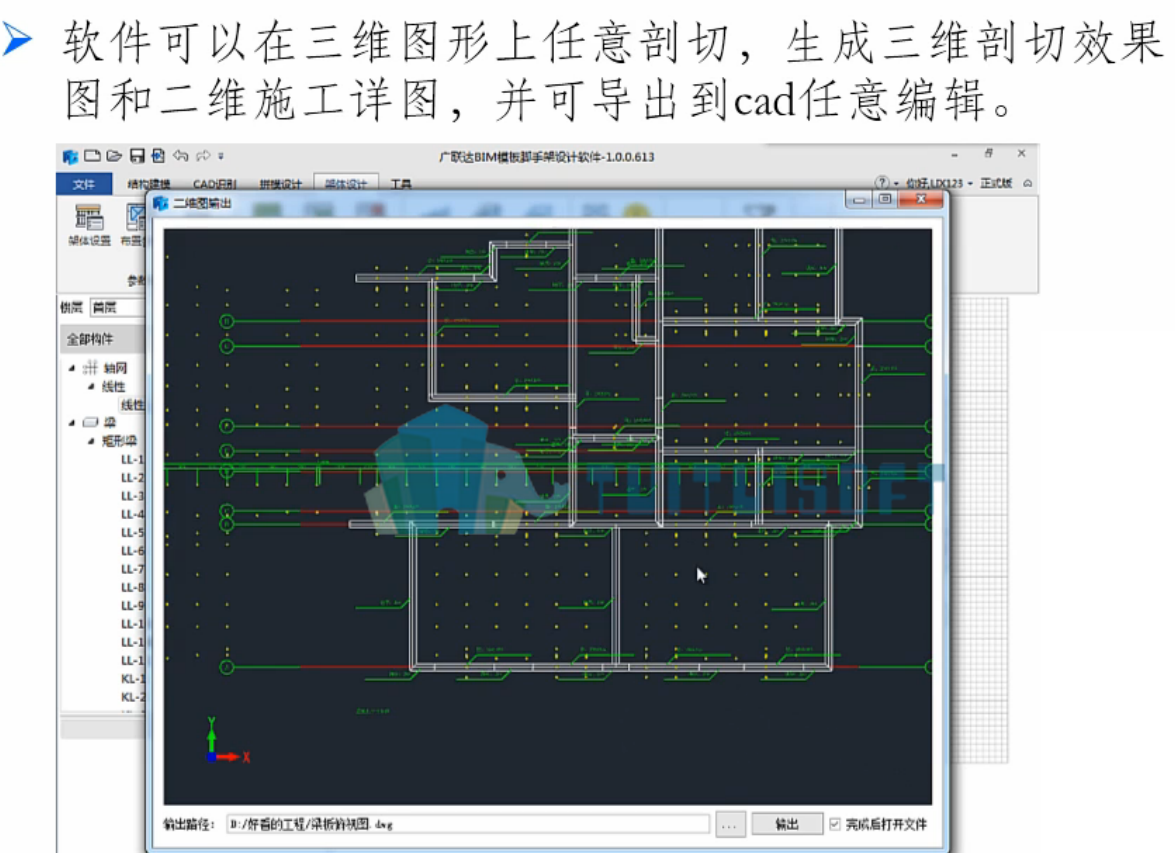Viewport: 1175px width, 853px height.
Task: Click the 全部构件 panel header
Action: click(102, 339)
